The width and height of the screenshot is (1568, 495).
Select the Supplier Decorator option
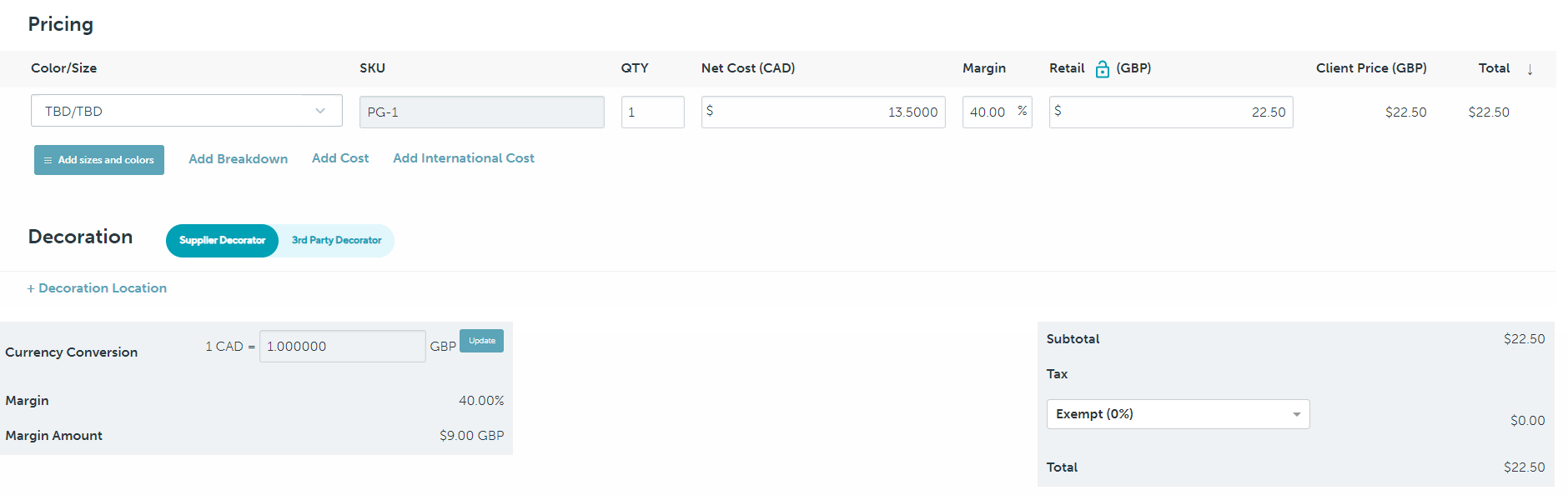pyautogui.click(x=222, y=241)
